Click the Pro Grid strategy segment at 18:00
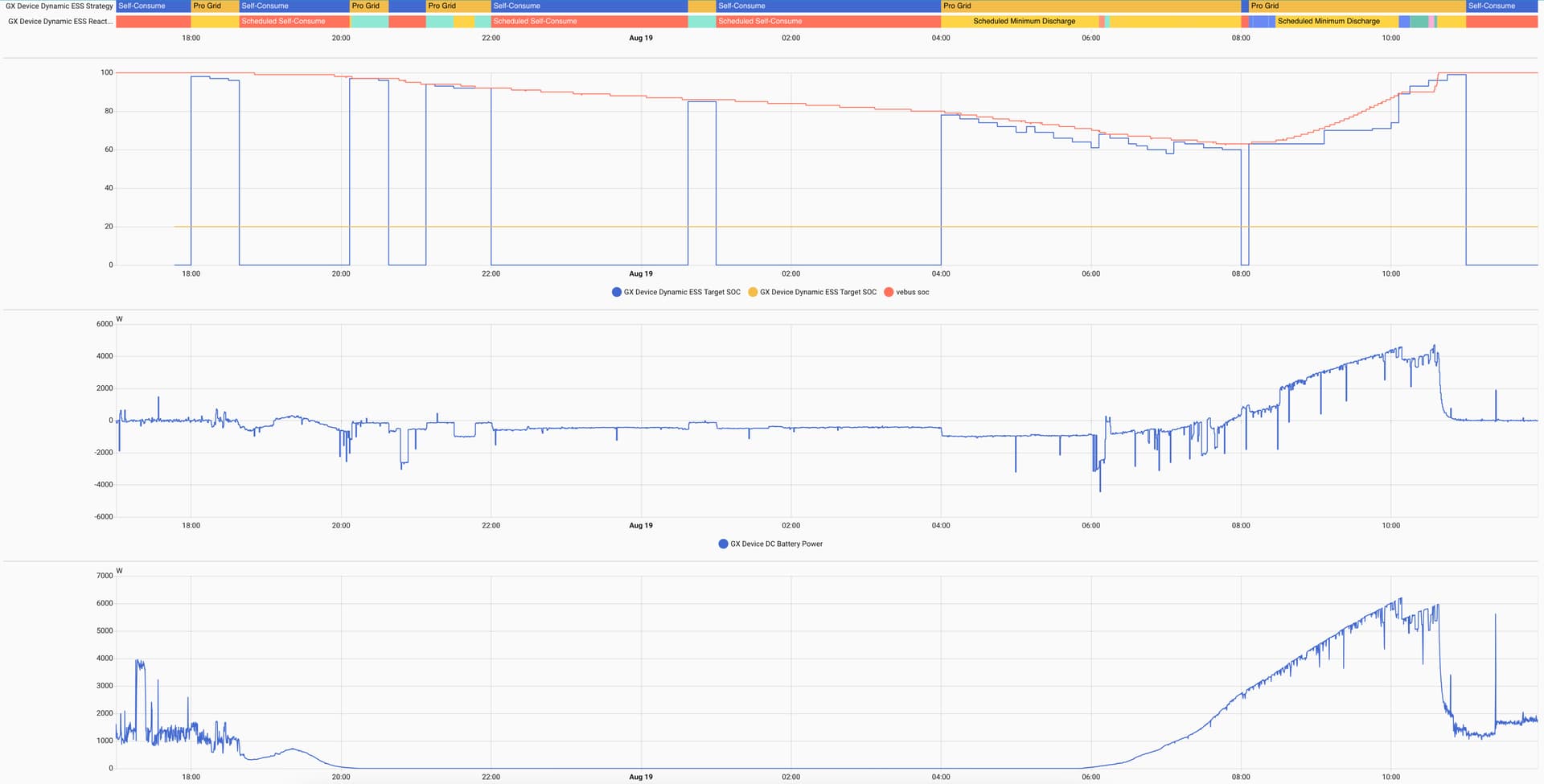The image size is (1544, 784). pyautogui.click(x=215, y=6)
